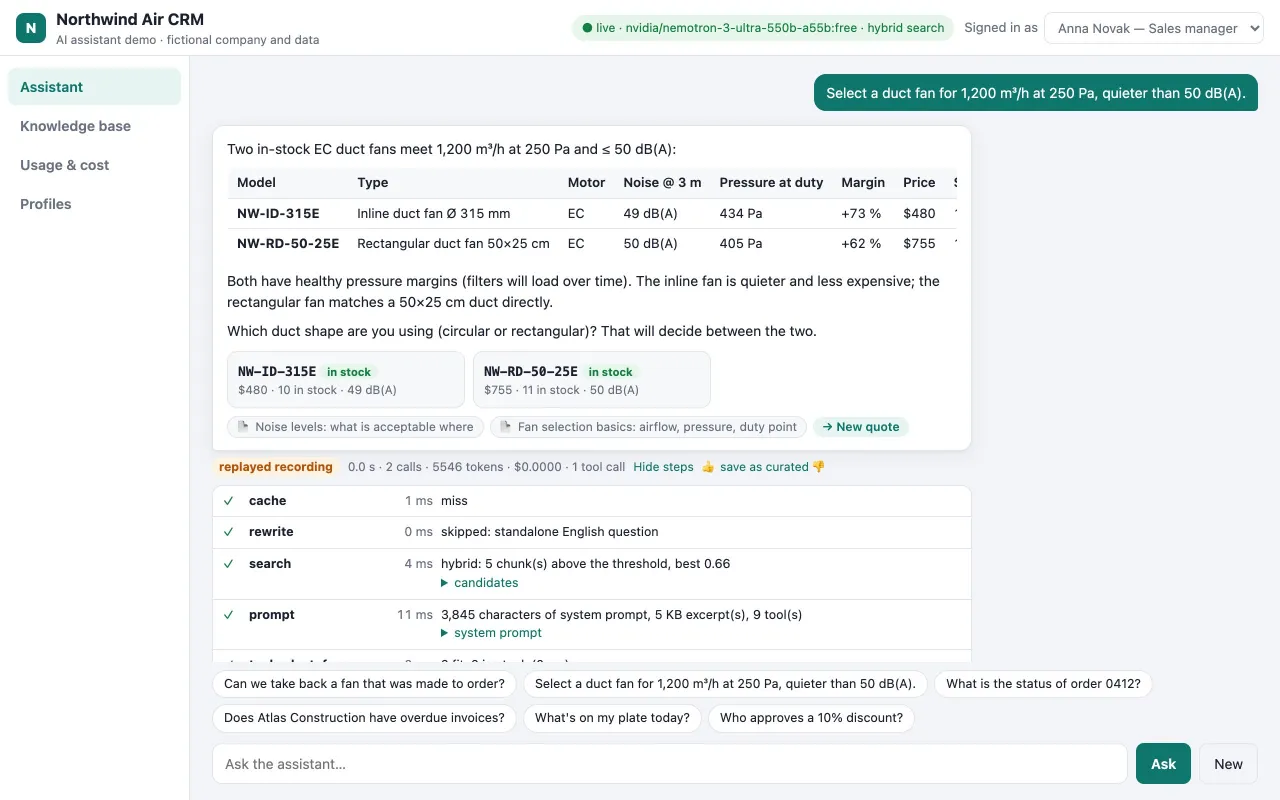Click the rewrite step checkmark
The width and height of the screenshot is (1280, 800).
click(x=229, y=532)
